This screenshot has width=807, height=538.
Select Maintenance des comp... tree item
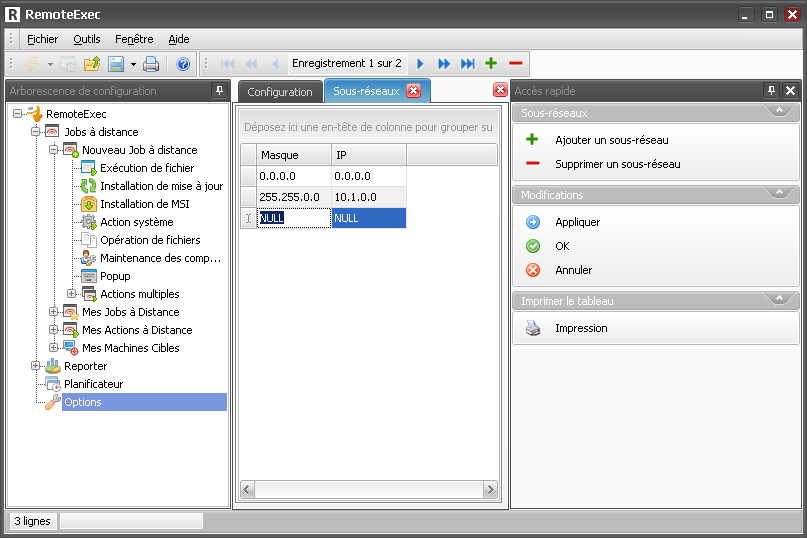click(x=160, y=258)
